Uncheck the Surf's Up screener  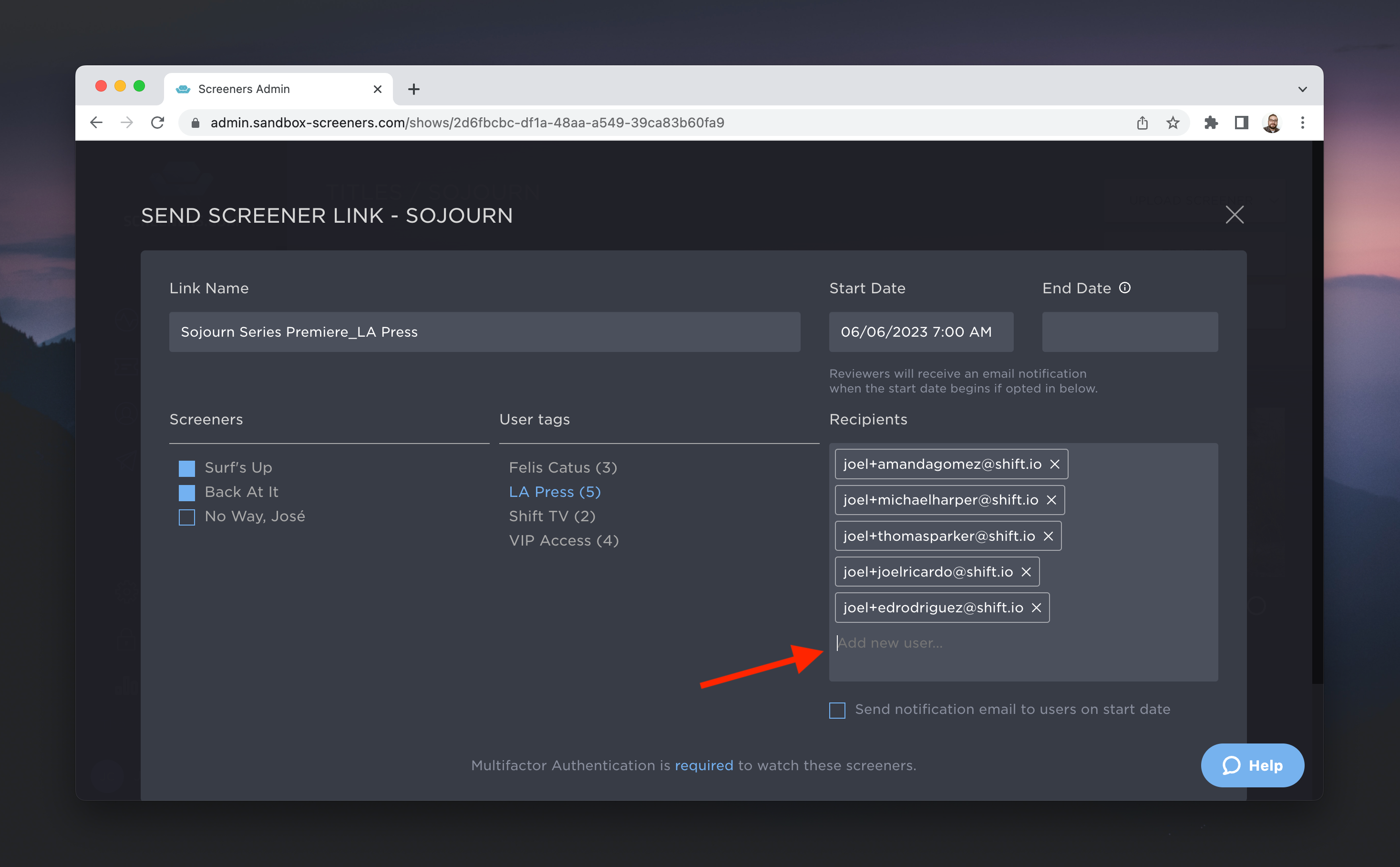[x=187, y=468]
